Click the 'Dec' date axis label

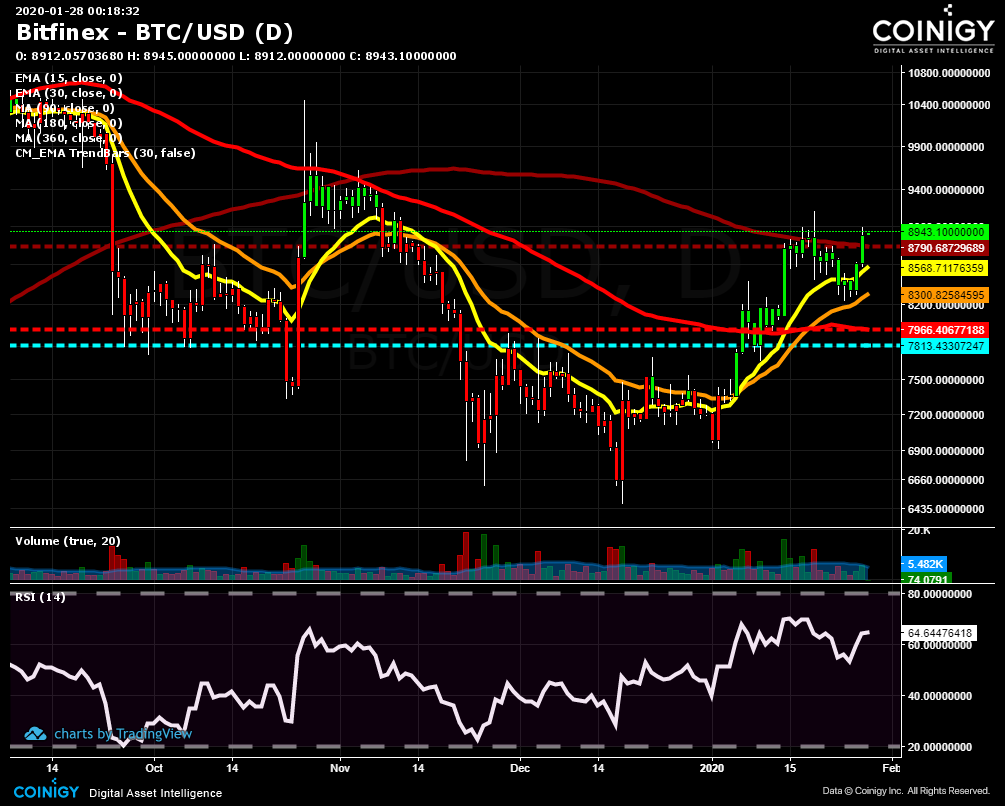point(520,768)
